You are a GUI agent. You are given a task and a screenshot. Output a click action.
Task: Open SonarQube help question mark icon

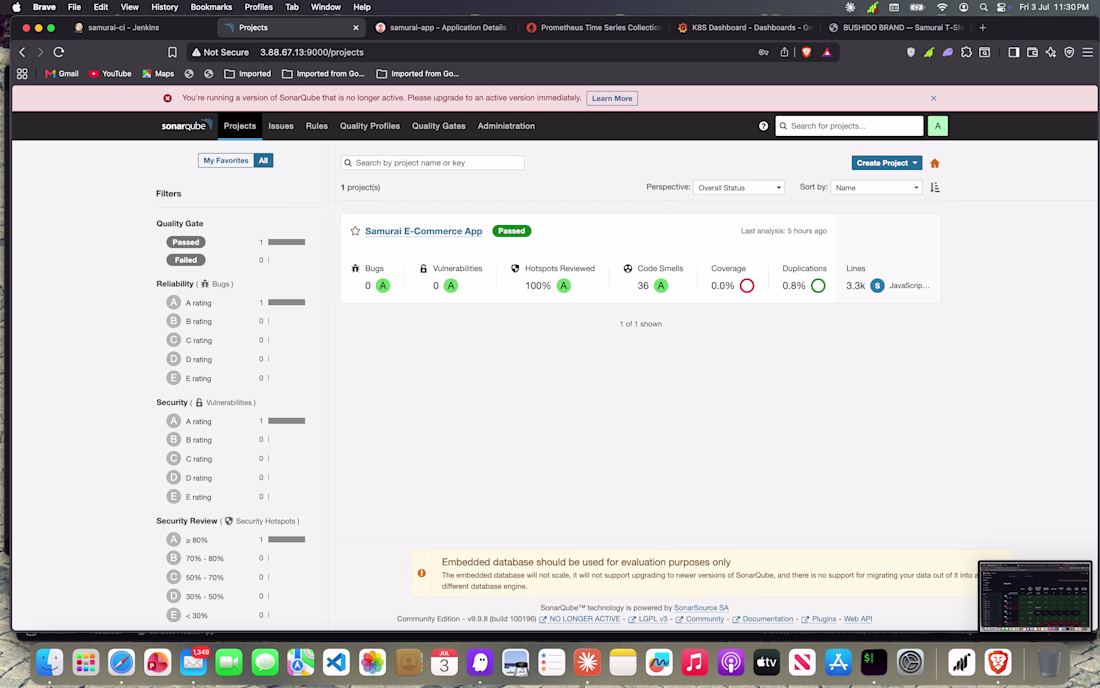coord(763,126)
